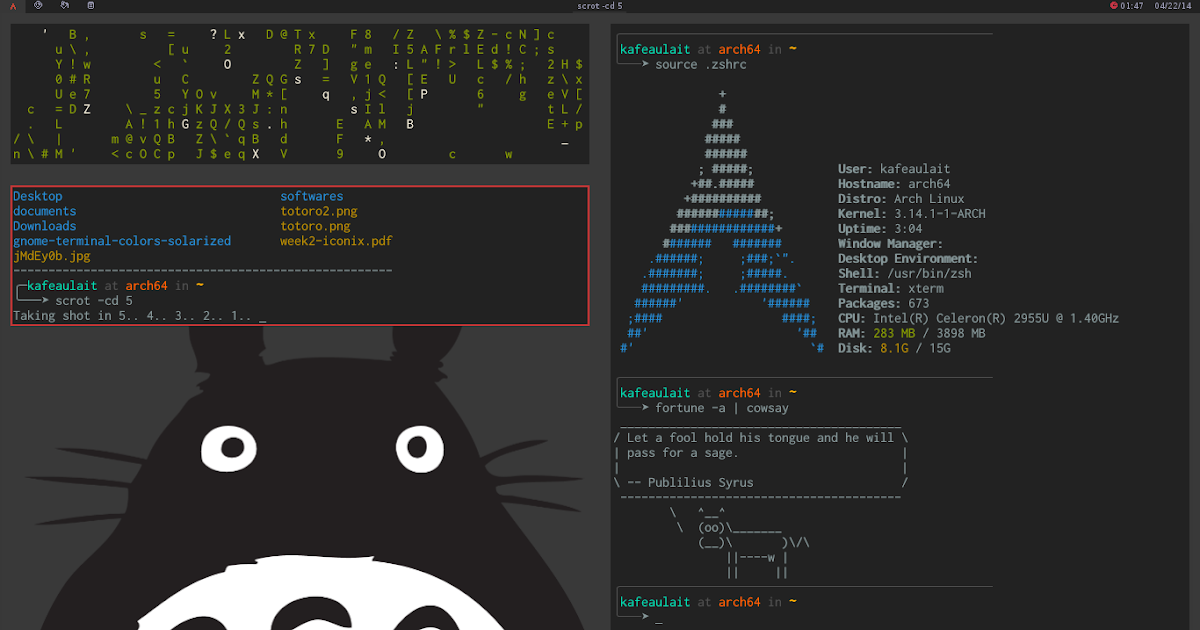Click the week2-iconix.pdf file name
The height and width of the screenshot is (630, 1200).
[336, 241]
